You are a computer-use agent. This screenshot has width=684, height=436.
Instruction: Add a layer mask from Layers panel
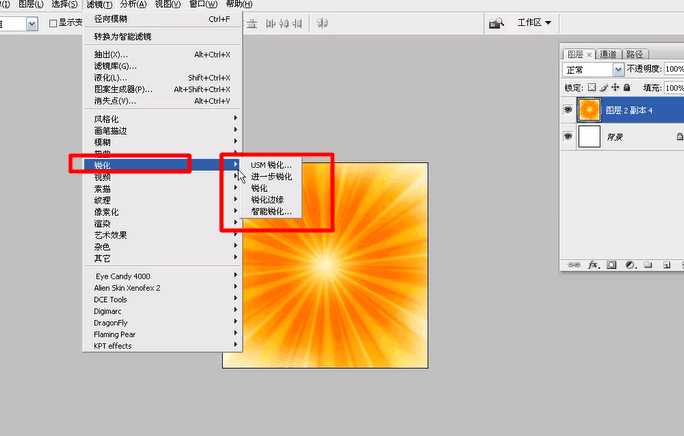point(611,265)
